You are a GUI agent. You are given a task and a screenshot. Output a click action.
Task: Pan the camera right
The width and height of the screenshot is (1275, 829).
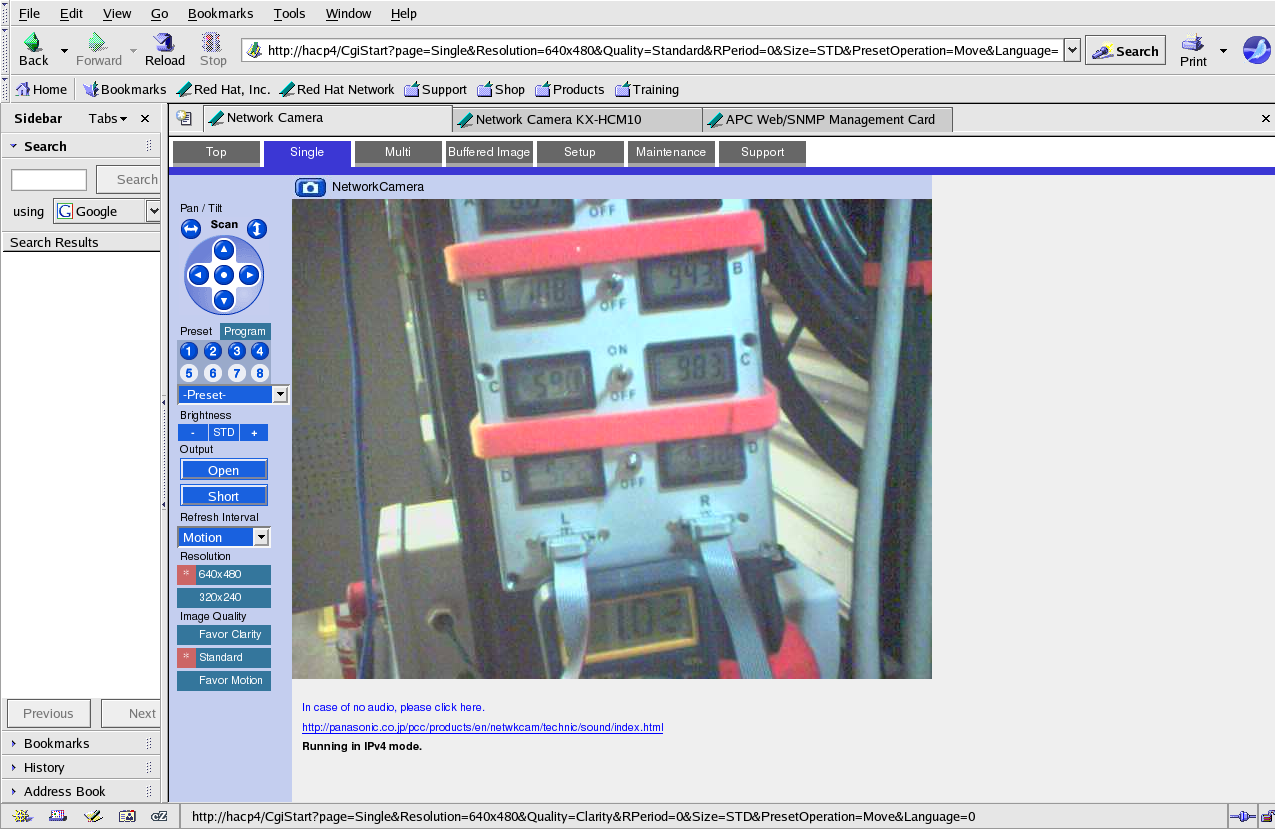250,275
